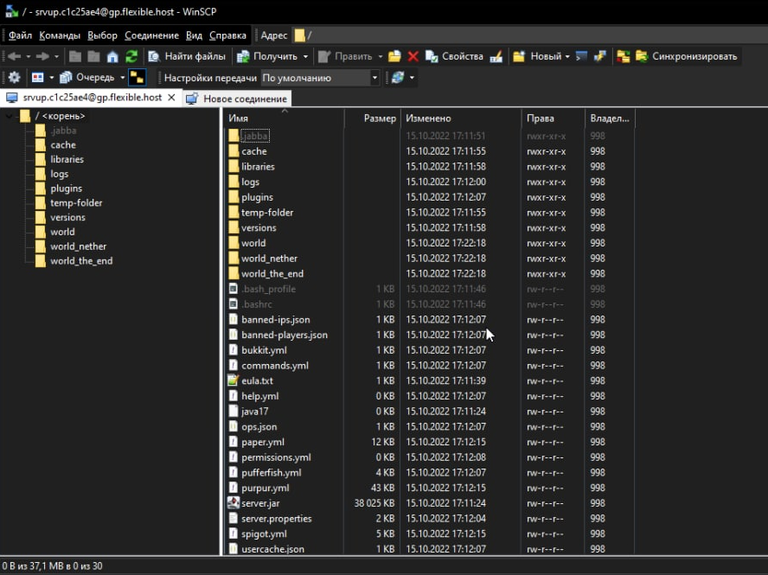Switch to the Новое соединение tab
Image resolution: width=768 pixels, height=575 pixels.
click(x=238, y=98)
